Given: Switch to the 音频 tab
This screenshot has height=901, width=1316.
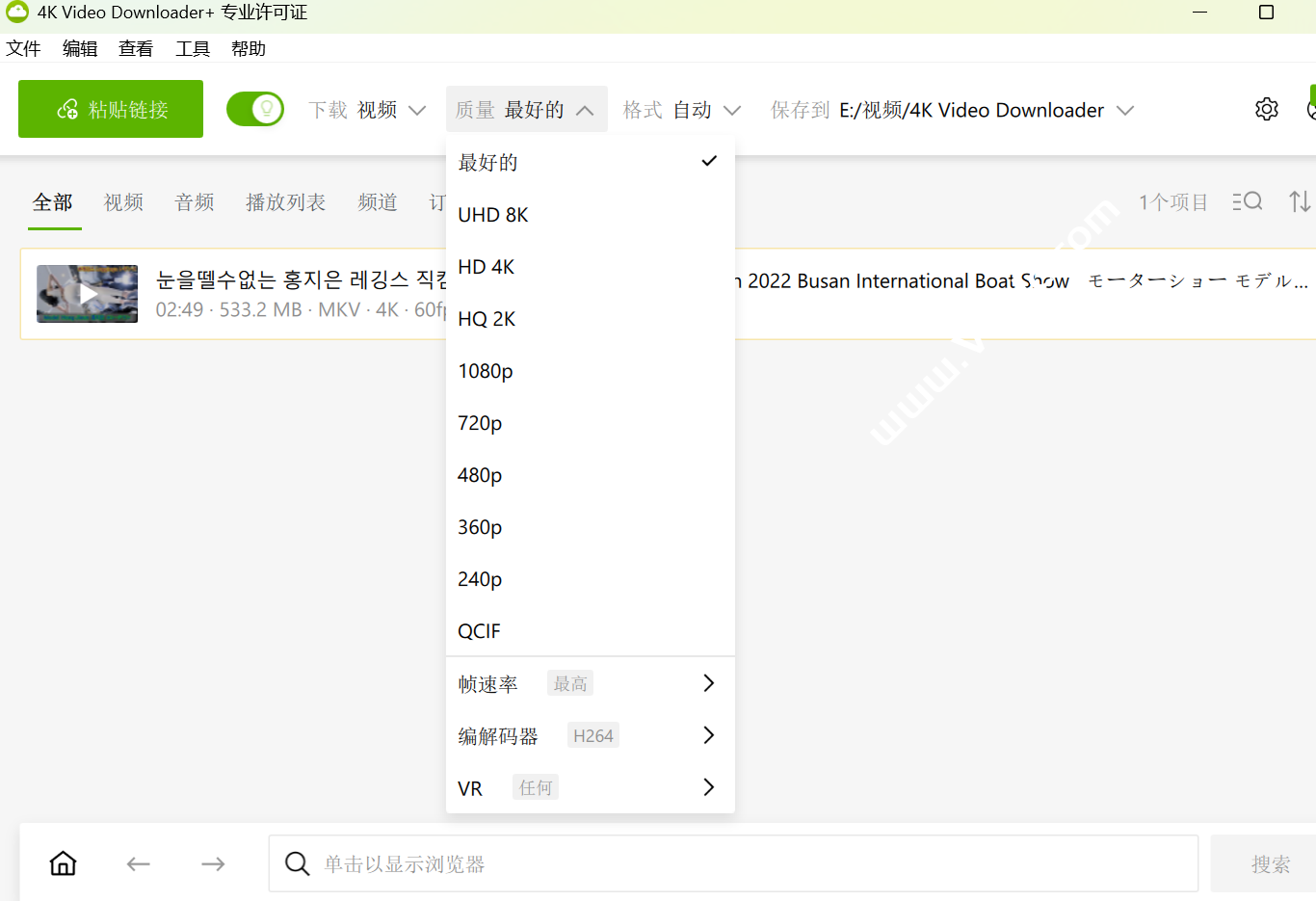Looking at the screenshot, I should 195,202.
